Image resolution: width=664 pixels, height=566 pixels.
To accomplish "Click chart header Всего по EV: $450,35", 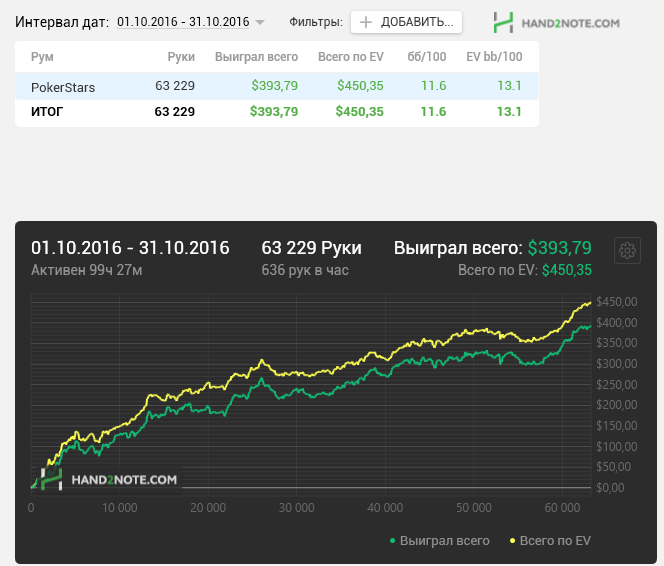I will pos(525,270).
